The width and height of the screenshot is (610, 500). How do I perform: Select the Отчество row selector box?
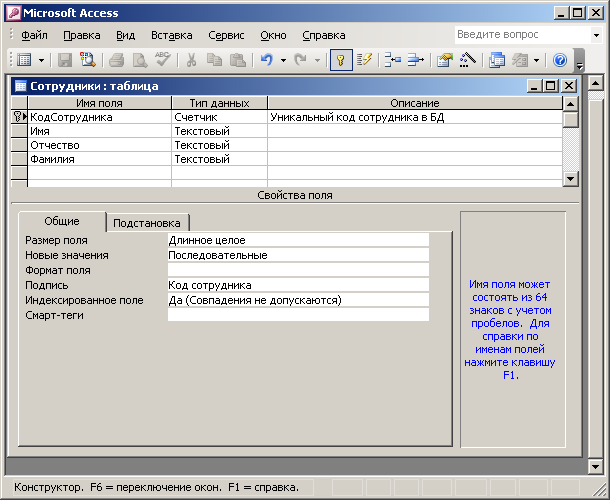tap(19, 145)
